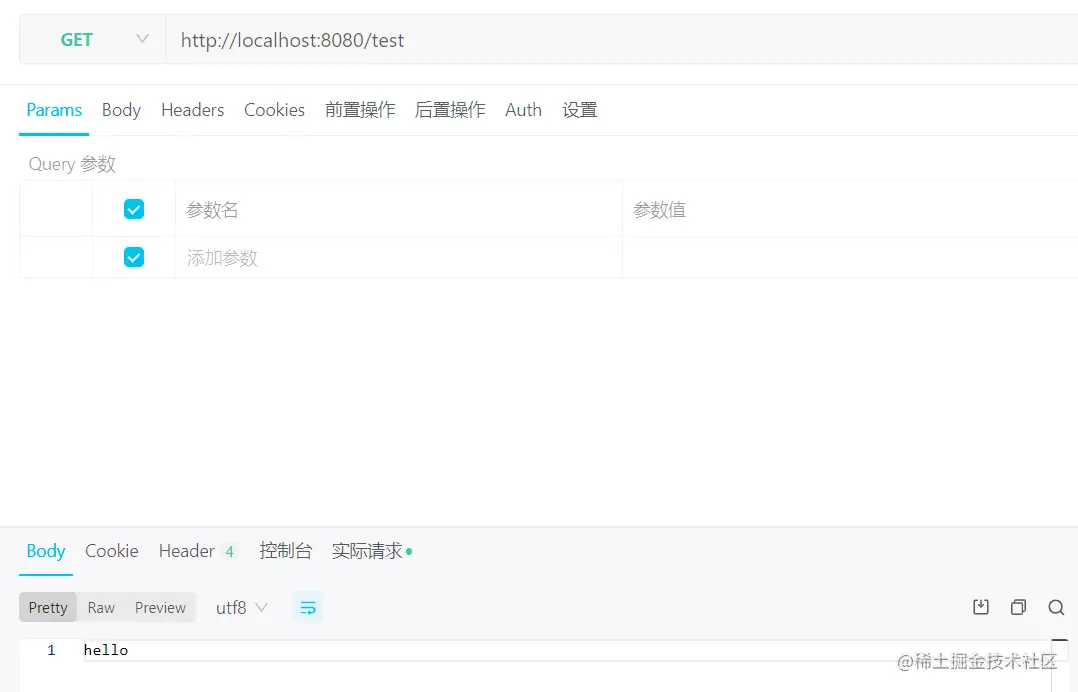Click the empty 参数值 cell for the new parameter

(850, 258)
